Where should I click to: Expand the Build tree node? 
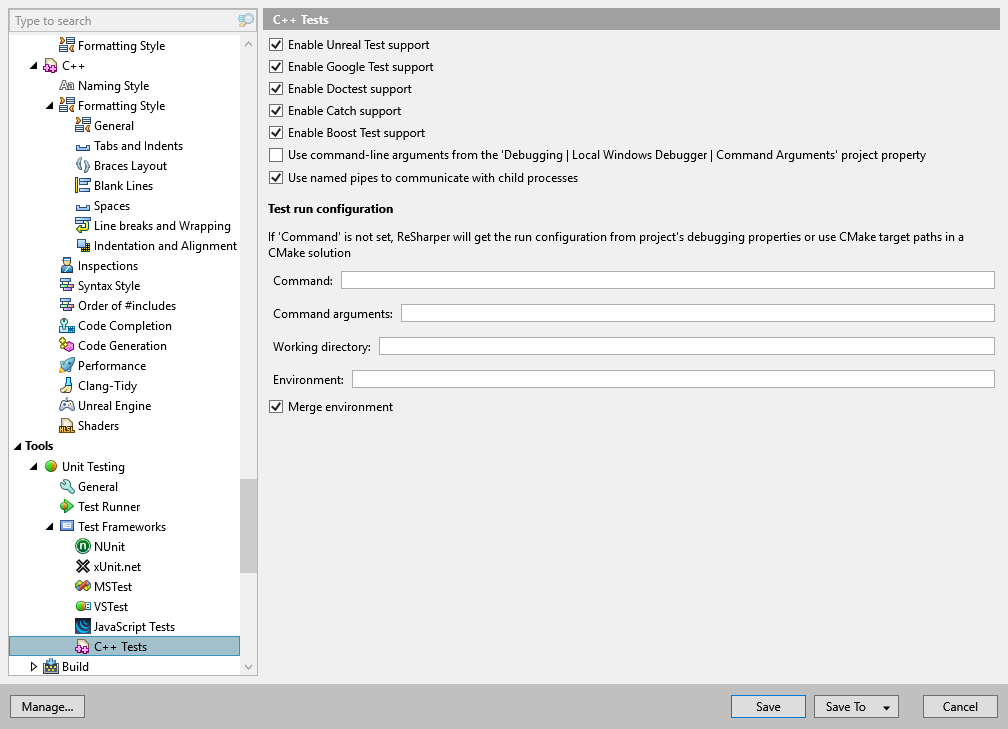coord(33,667)
